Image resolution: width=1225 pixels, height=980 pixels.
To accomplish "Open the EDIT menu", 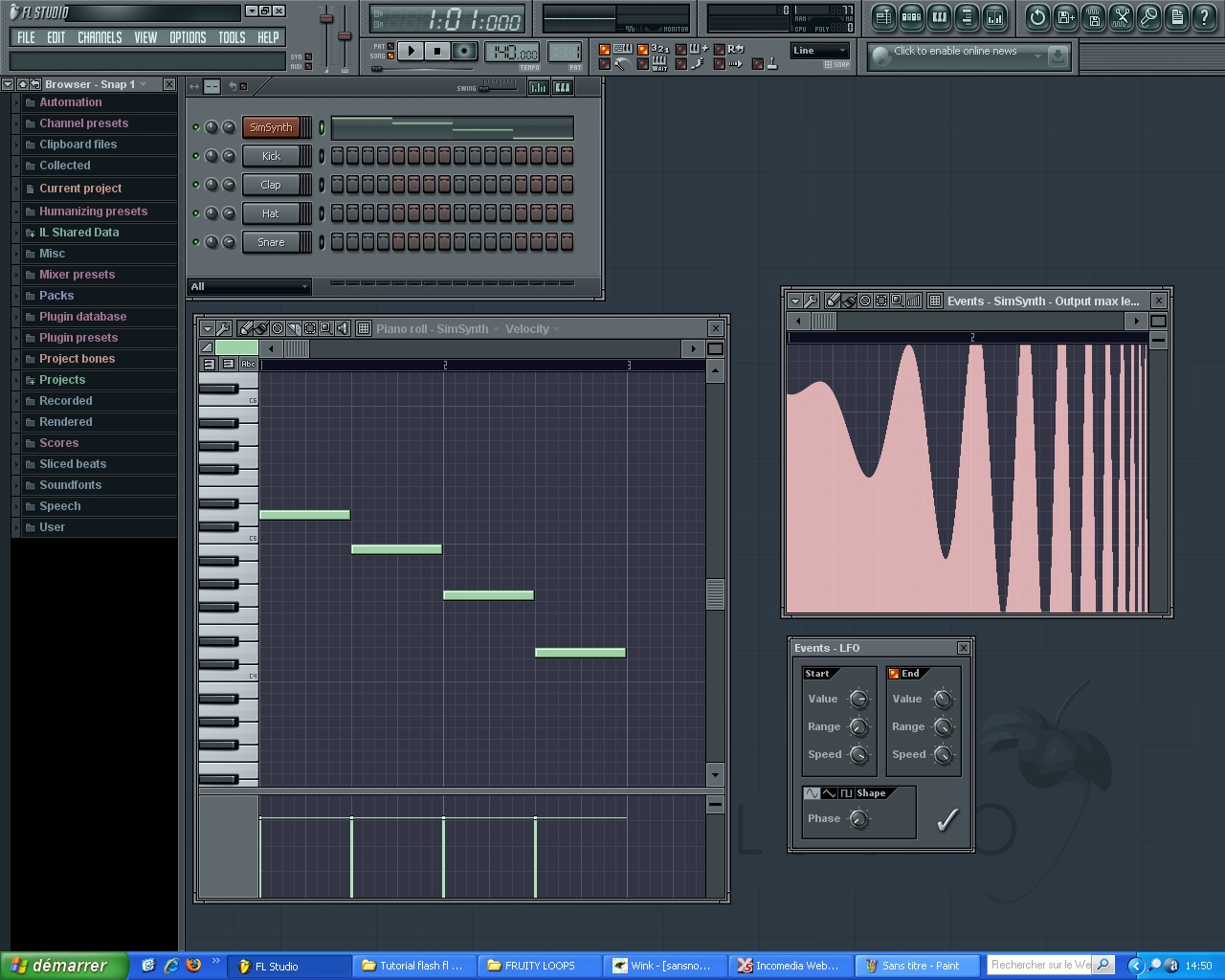I will point(56,37).
